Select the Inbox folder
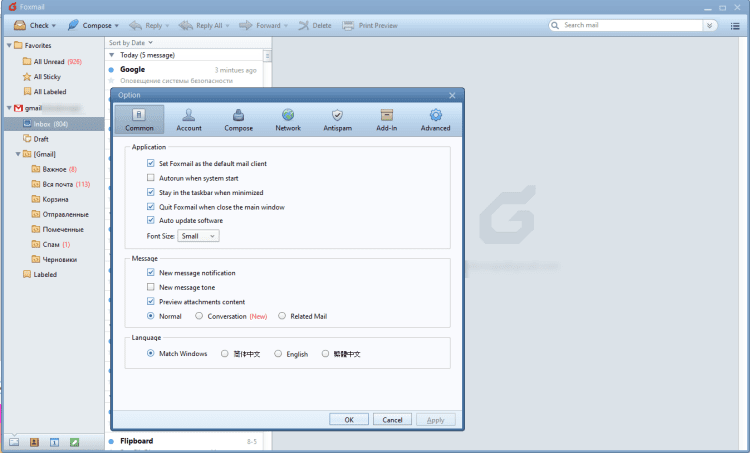Viewport: 750px width, 453px height. pos(54,124)
